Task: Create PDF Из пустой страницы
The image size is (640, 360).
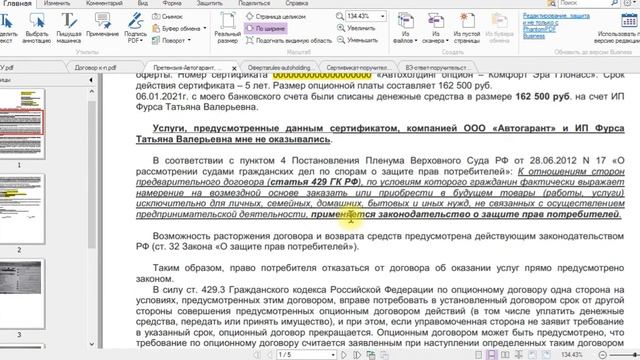Action: coord(467,28)
